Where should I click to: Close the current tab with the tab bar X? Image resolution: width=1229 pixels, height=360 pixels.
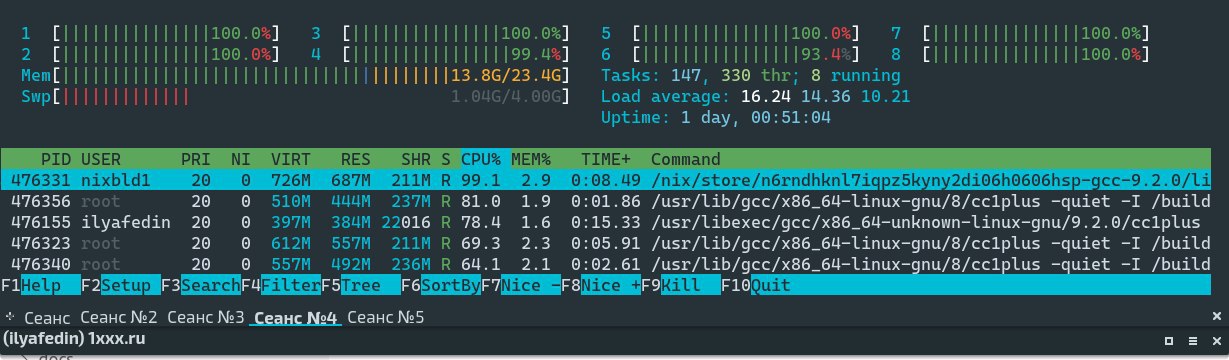click(x=1218, y=317)
